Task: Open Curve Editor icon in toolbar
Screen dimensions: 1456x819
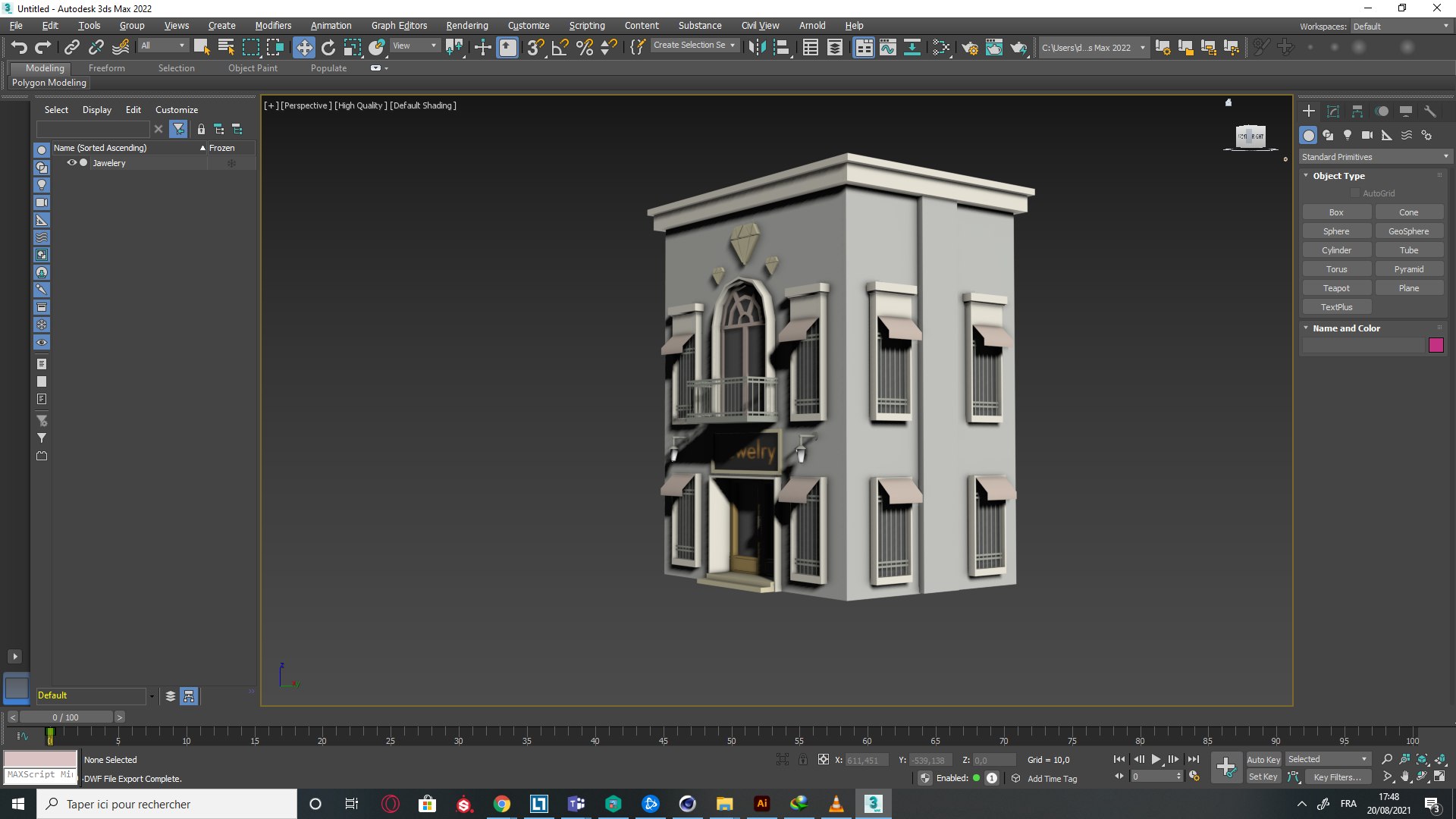Action: pyautogui.click(x=888, y=47)
